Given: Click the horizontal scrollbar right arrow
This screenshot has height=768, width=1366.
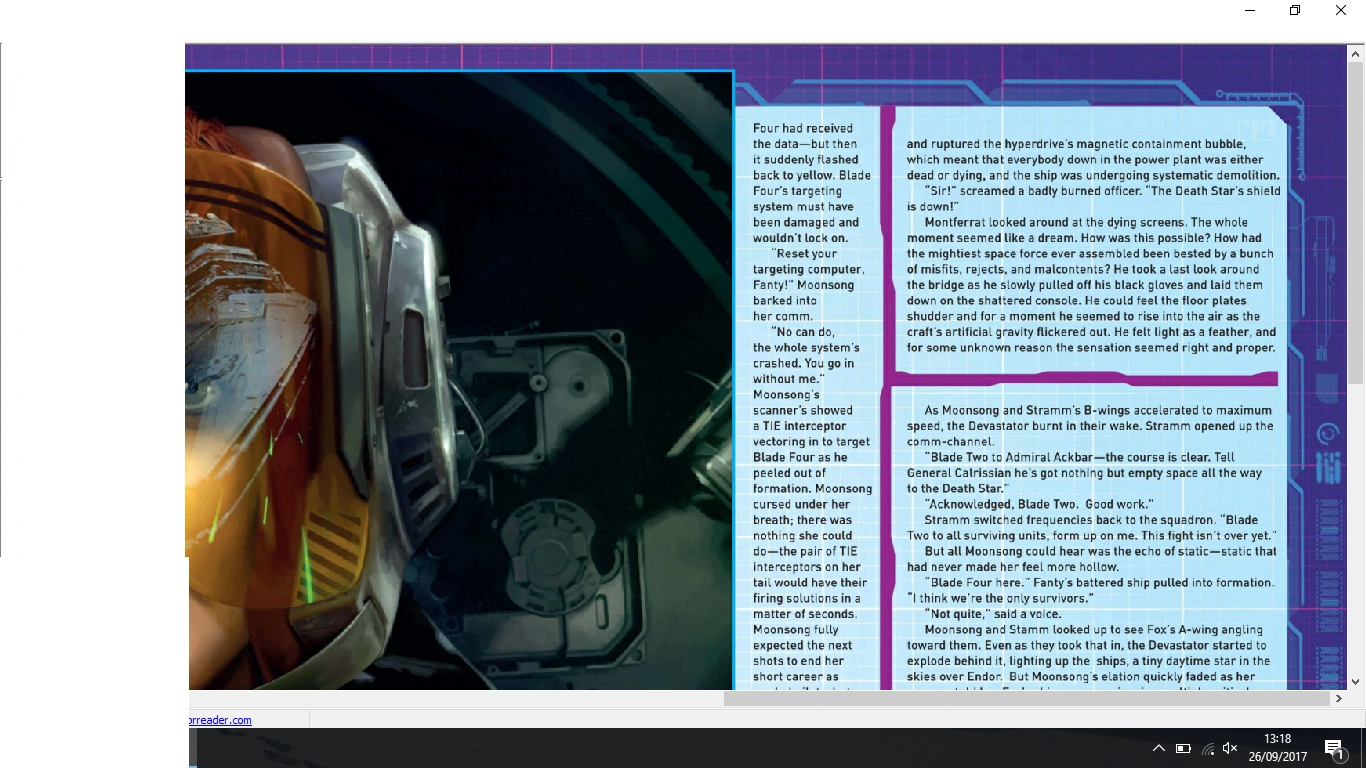Looking at the screenshot, I should (x=1339, y=699).
